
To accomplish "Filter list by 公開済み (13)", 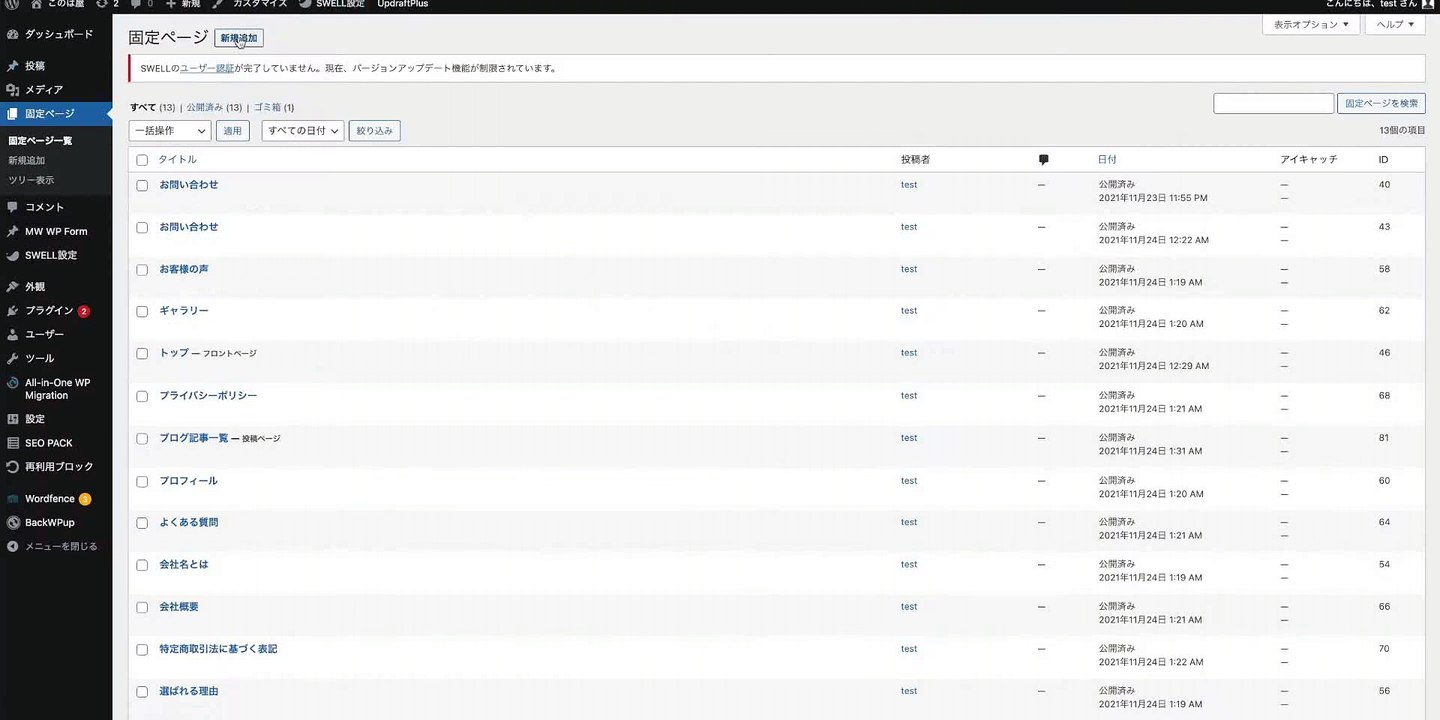I will pos(214,107).
